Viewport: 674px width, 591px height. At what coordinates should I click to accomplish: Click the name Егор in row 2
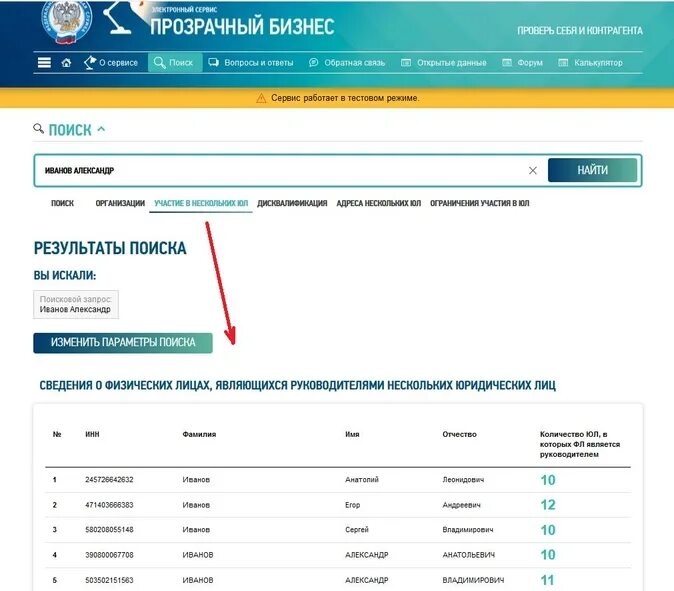[352, 505]
